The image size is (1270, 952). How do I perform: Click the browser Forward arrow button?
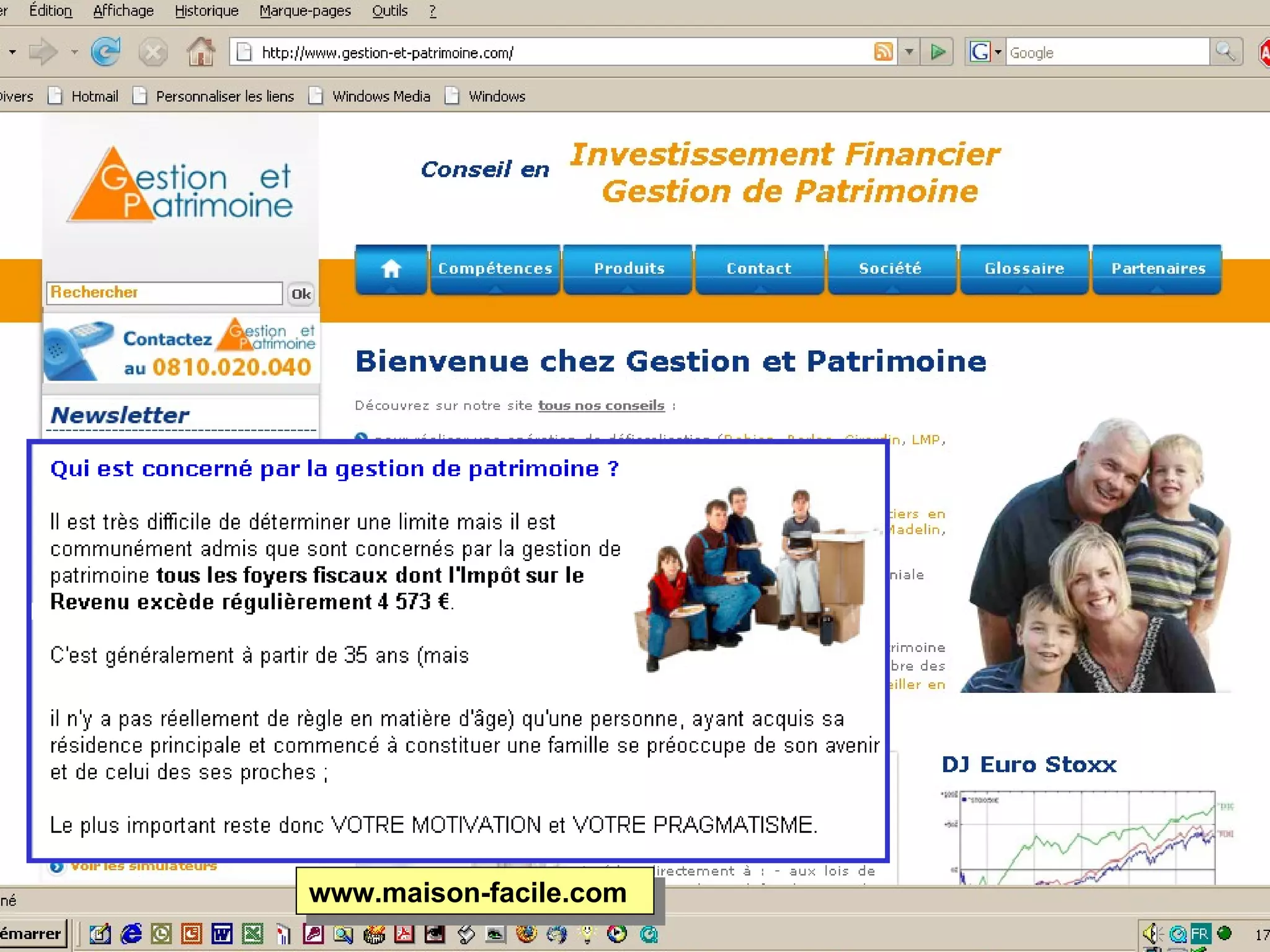(43, 52)
